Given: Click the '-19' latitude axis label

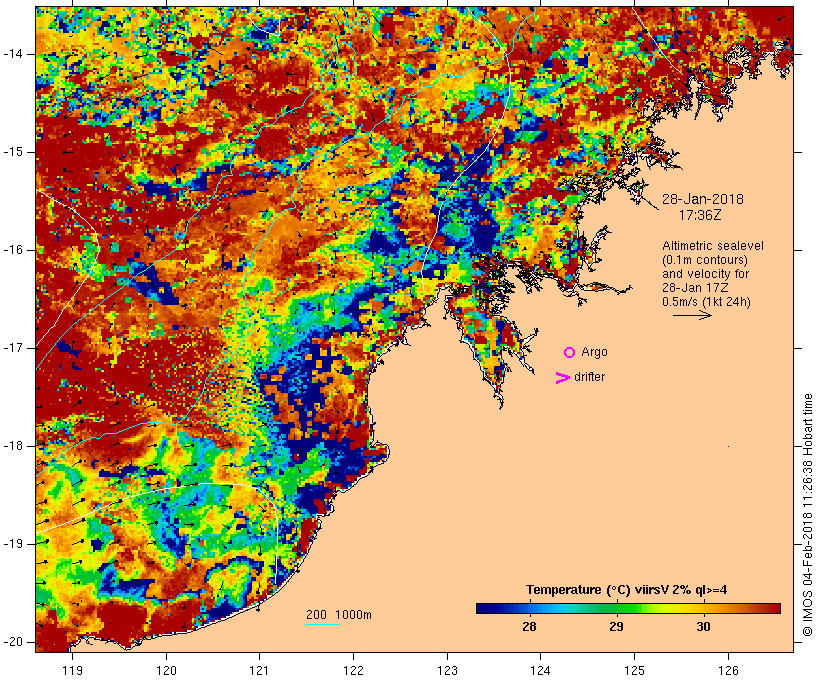Looking at the screenshot, I should coord(13,544).
